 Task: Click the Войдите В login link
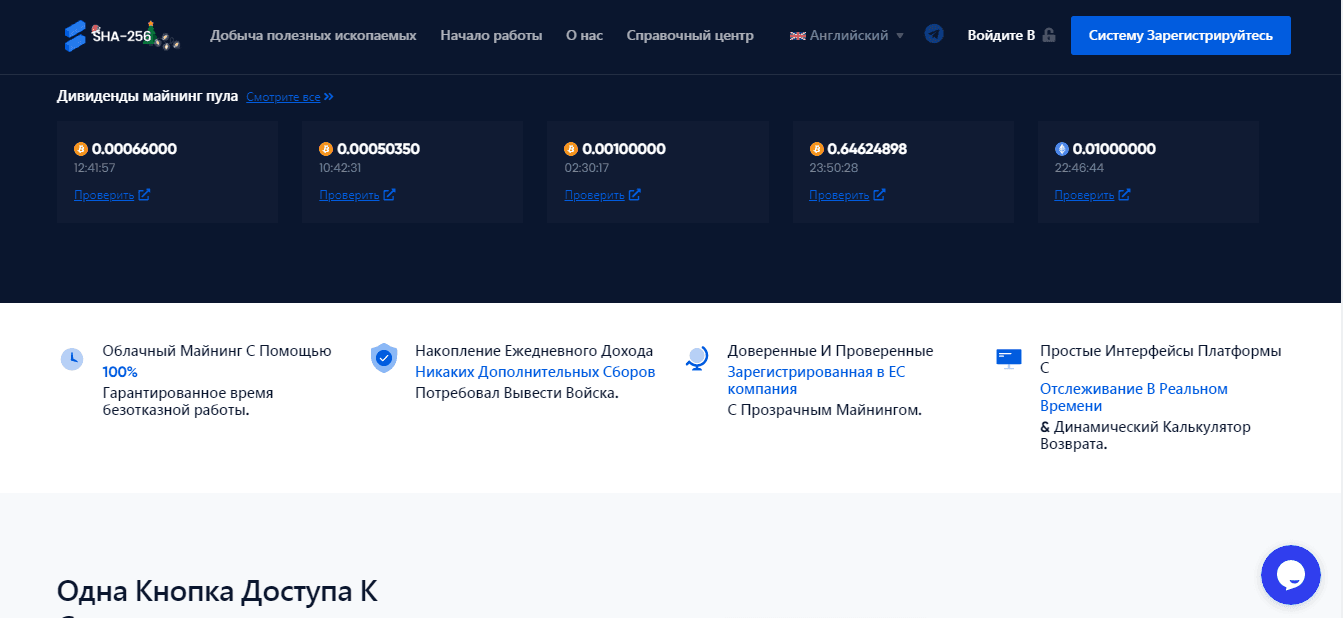pyautogui.click(x=1001, y=35)
